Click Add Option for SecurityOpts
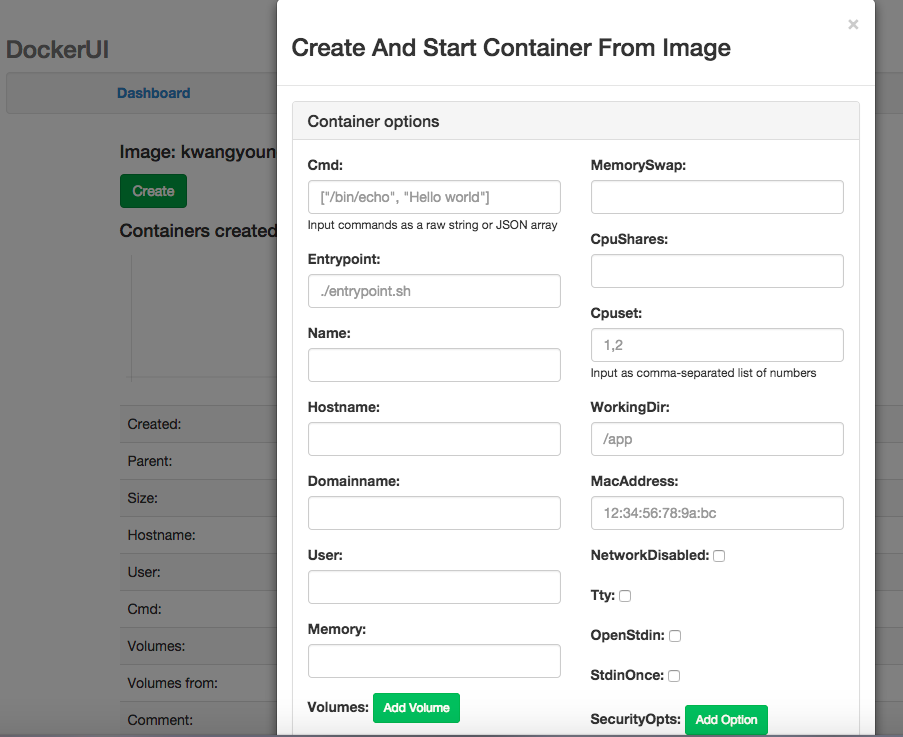 point(726,720)
